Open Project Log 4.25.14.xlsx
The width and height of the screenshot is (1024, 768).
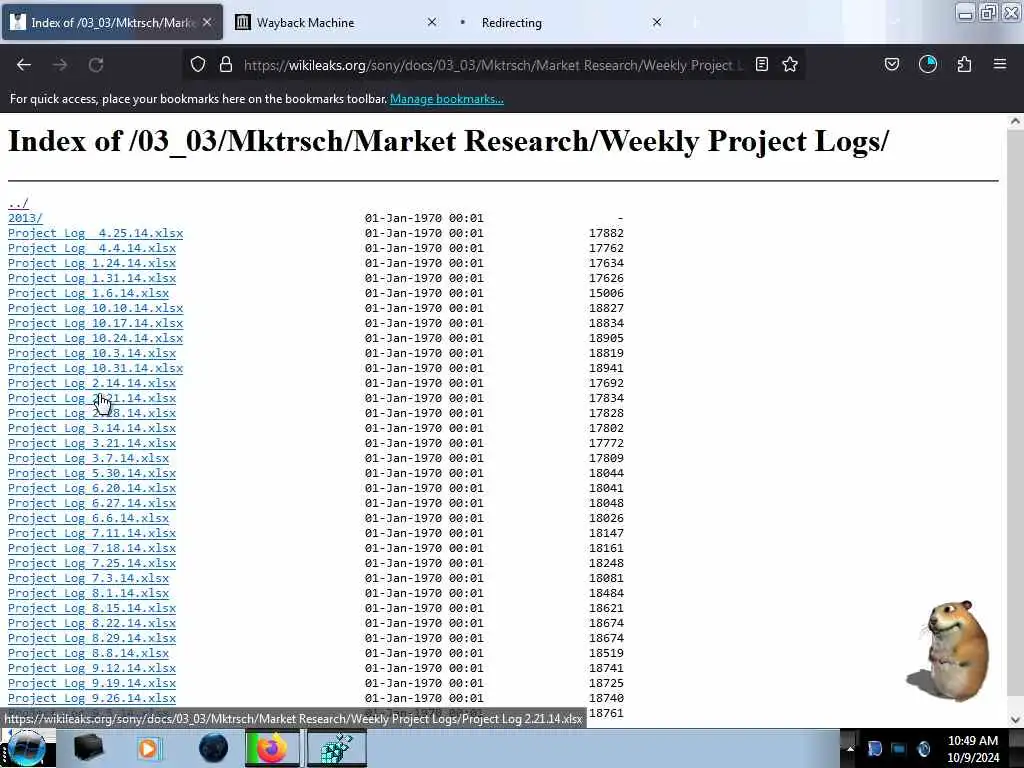tap(95, 233)
